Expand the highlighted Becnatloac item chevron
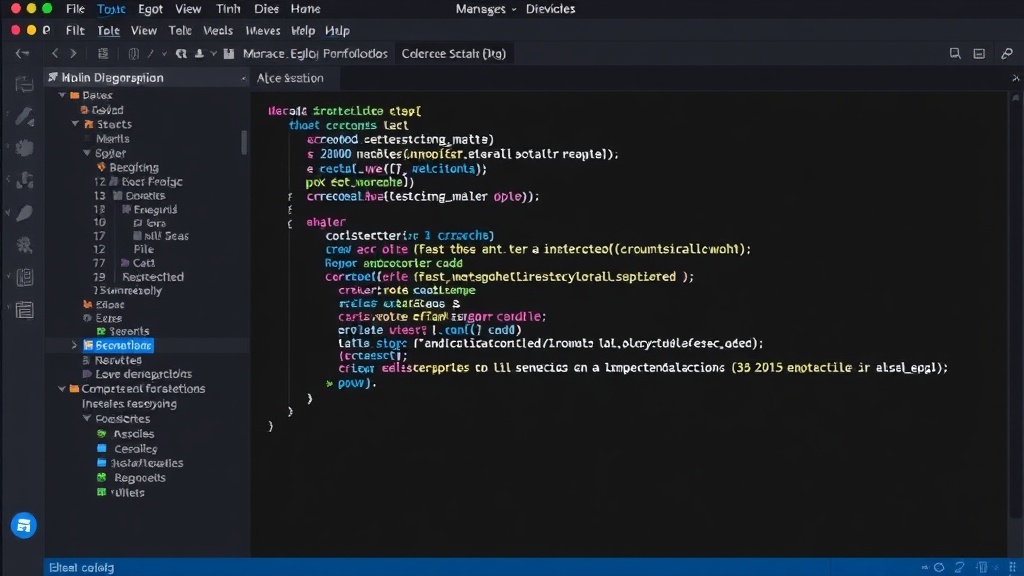 tap(74, 345)
